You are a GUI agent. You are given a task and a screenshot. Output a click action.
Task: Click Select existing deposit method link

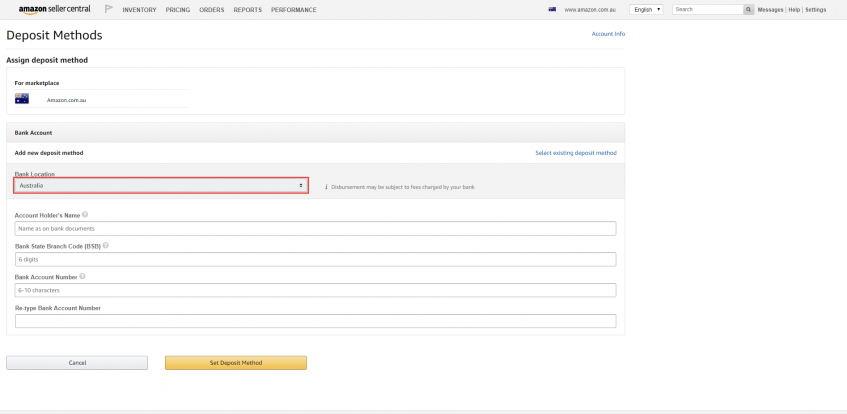pos(576,153)
